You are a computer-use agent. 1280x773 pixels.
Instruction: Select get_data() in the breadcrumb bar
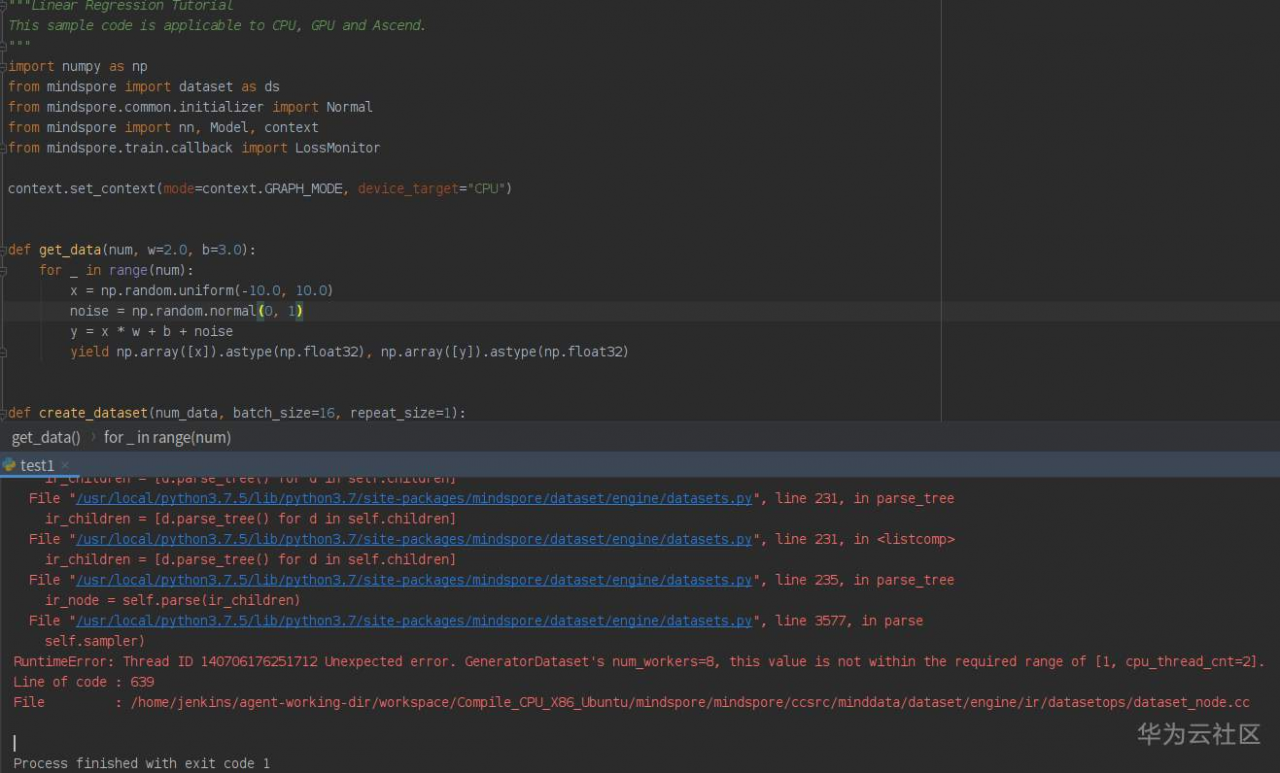coord(46,437)
